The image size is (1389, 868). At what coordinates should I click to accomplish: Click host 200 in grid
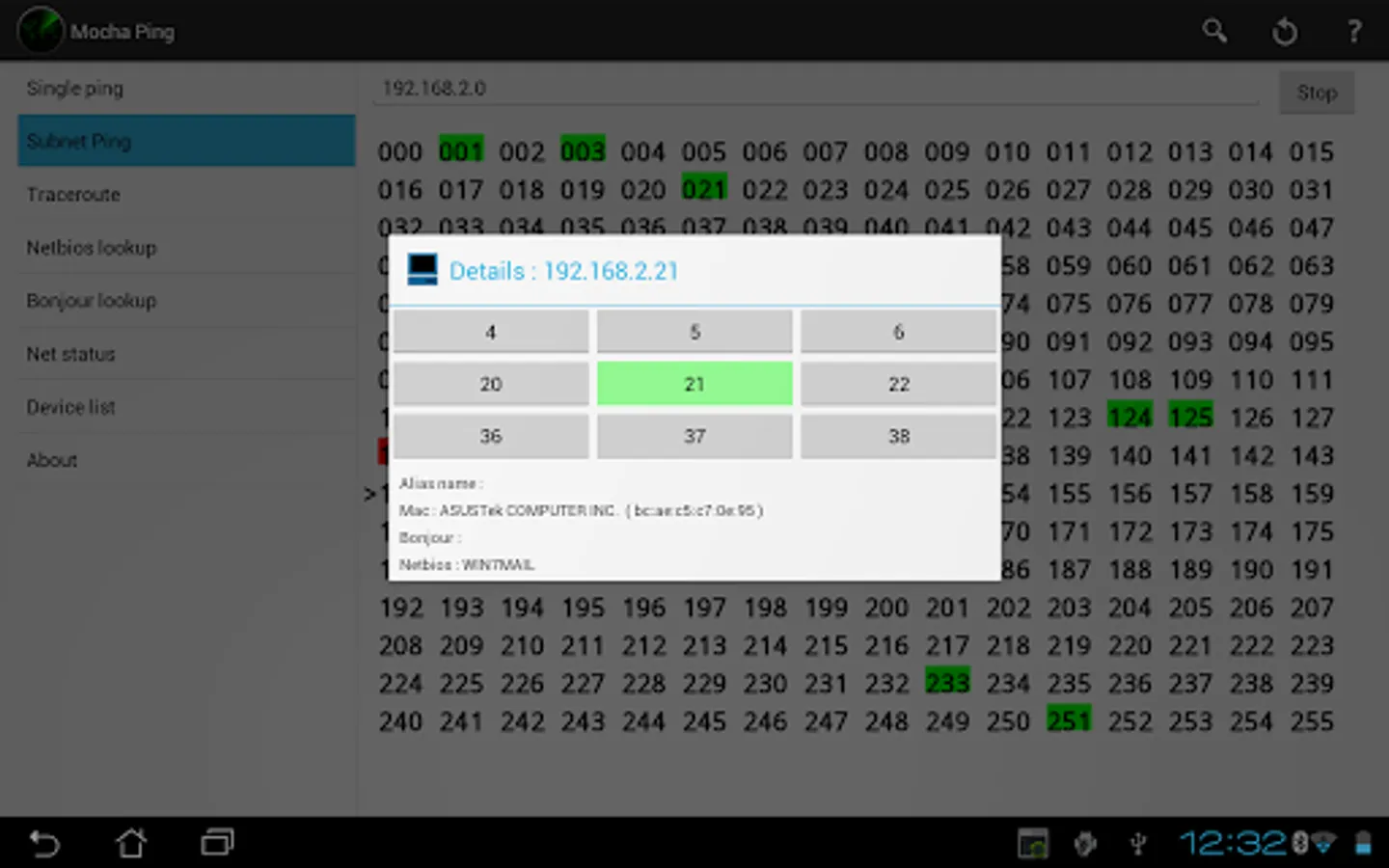click(x=886, y=608)
